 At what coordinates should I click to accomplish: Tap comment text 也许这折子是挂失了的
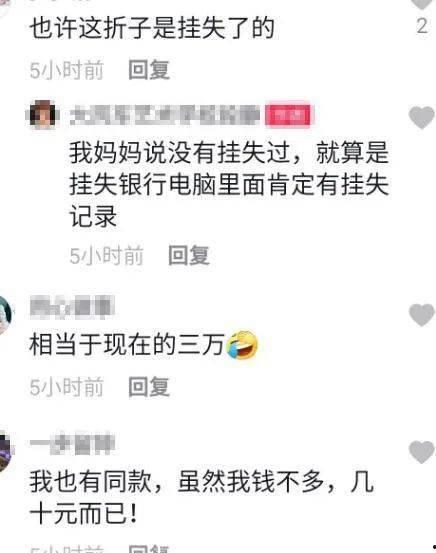click(152, 28)
